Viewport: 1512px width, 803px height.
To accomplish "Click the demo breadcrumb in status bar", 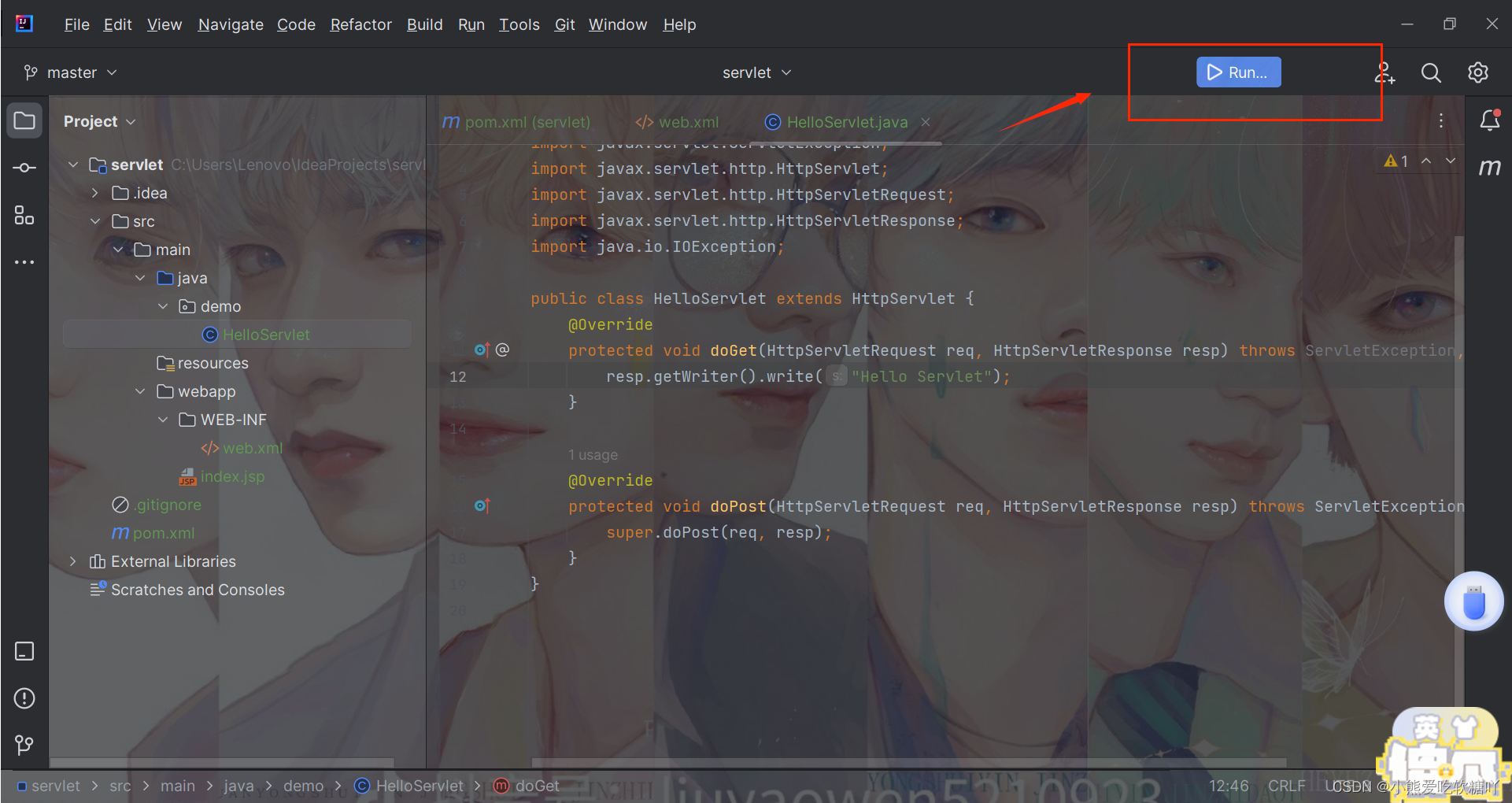I will pos(303,786).
